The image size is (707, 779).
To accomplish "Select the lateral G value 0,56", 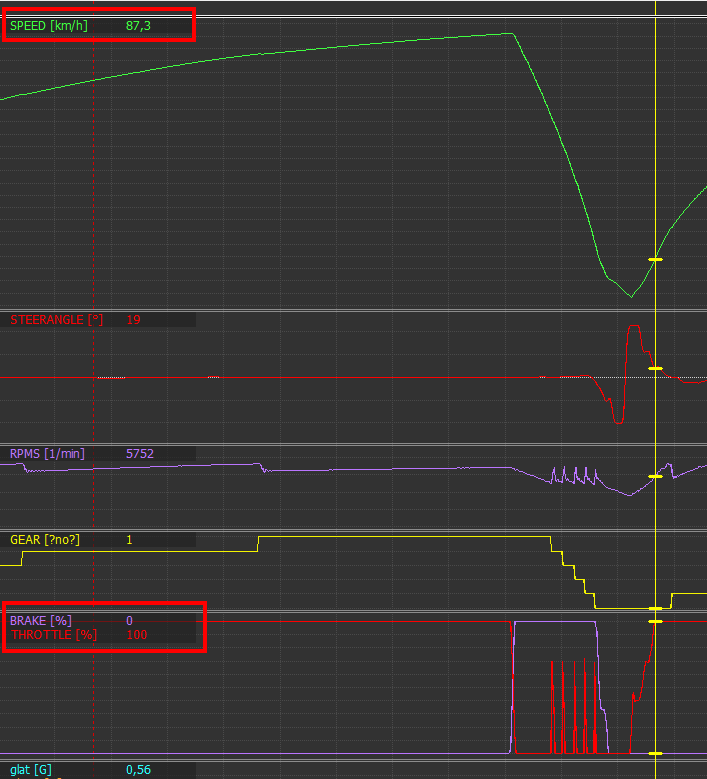I will point(138,770).
